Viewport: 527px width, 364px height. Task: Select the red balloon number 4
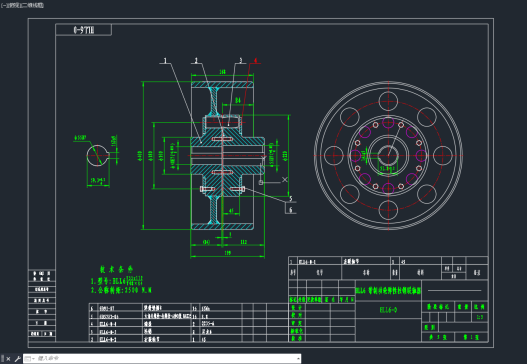pos(255,60)
